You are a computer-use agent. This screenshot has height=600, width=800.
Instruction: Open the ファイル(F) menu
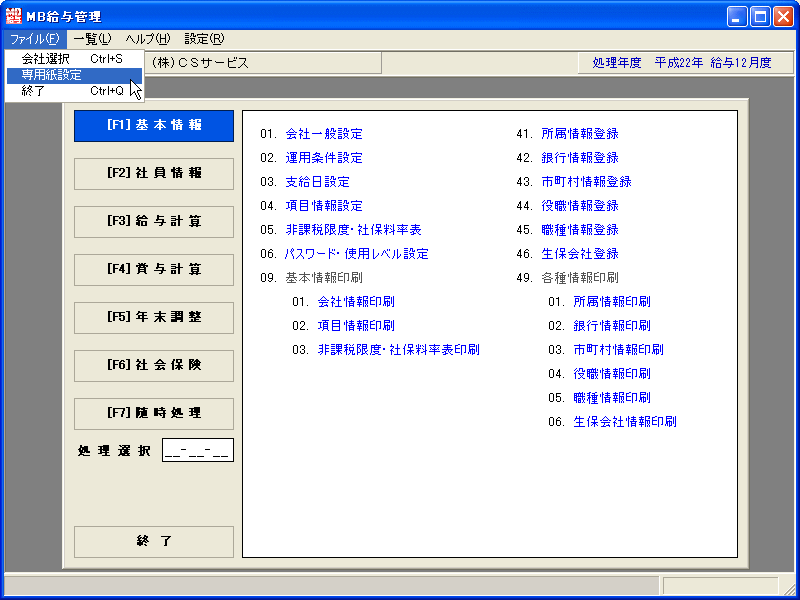pos(35,39)
